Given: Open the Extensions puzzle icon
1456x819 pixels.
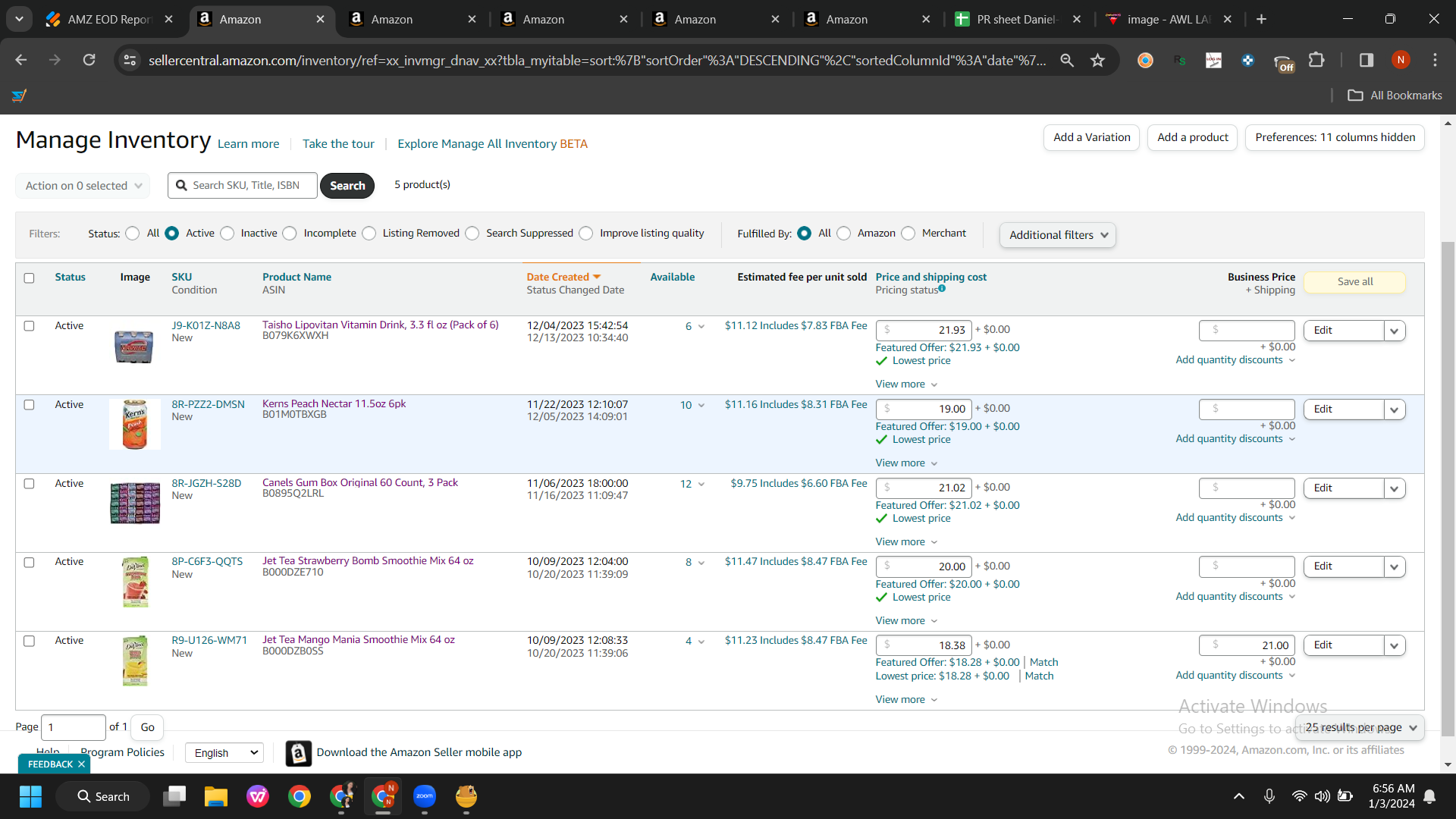Looking at the screenshot, I should (x=1316, y=60).
